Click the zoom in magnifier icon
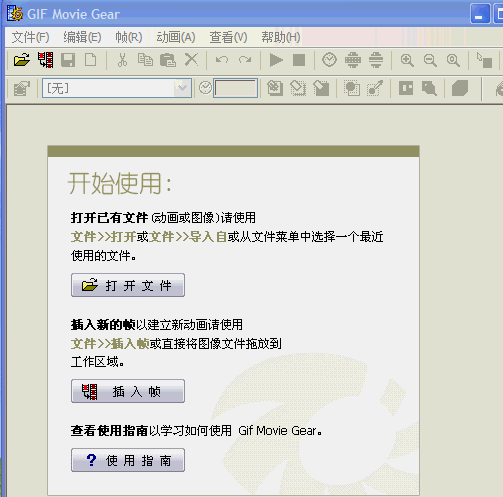 coord(407,60)
